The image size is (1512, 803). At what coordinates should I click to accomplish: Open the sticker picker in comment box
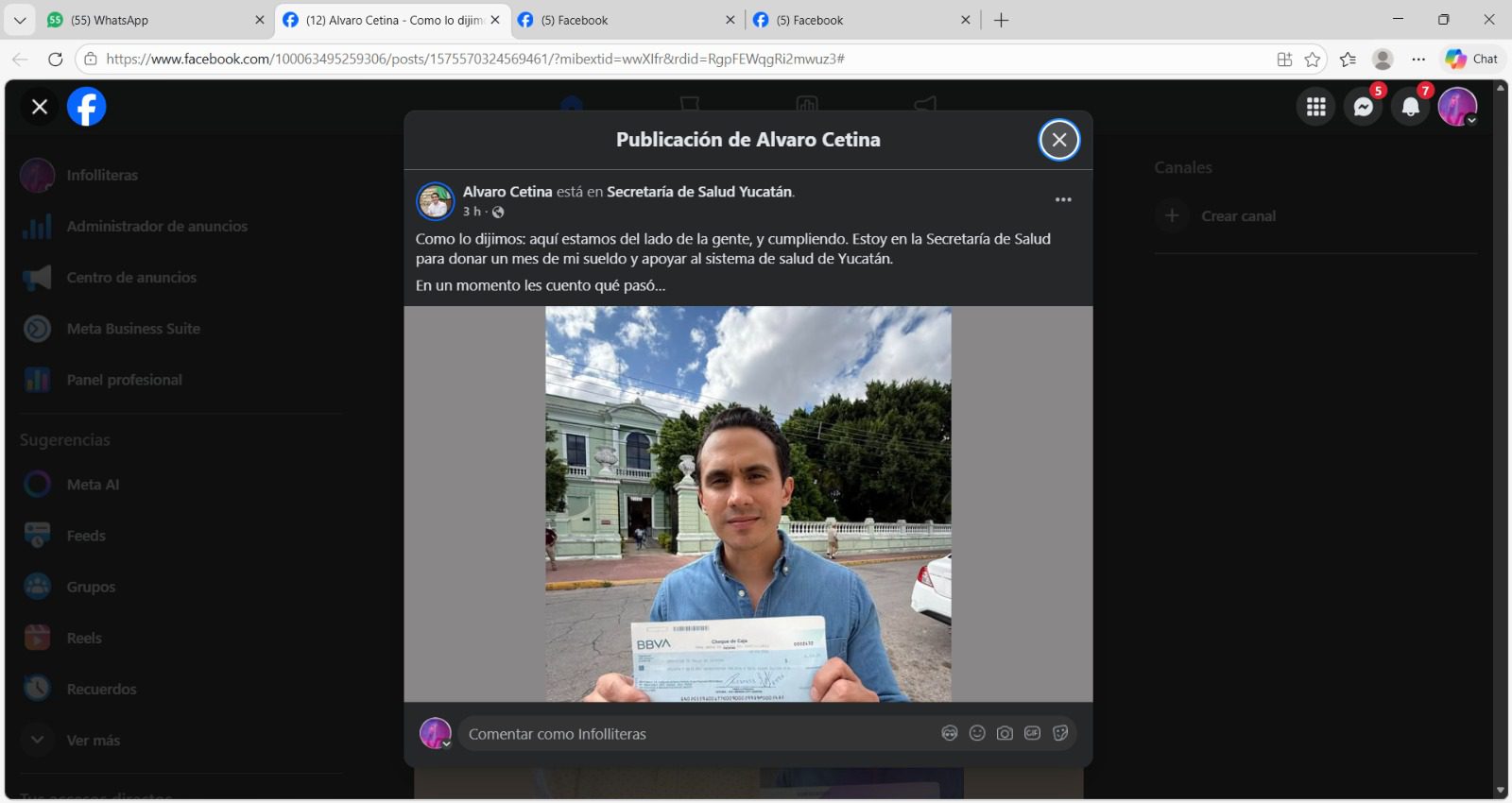pos(1060,733)
